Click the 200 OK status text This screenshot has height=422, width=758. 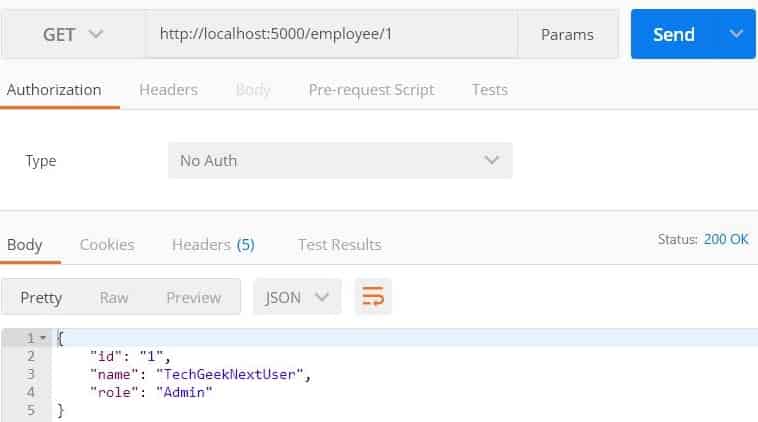coord(726,239)
